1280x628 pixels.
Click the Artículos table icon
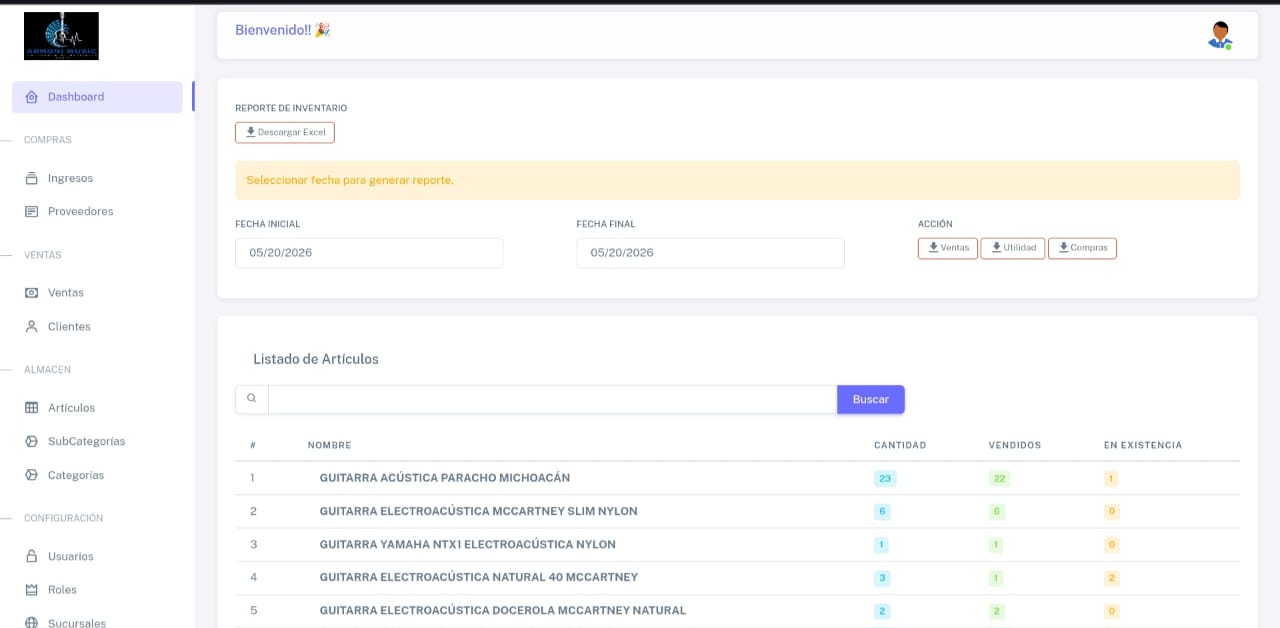31,408
